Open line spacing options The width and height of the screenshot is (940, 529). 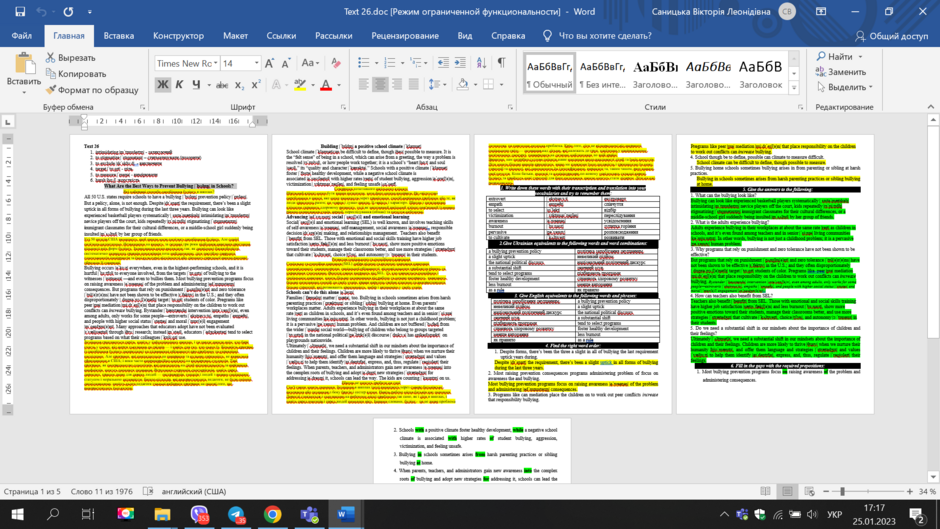tap(436, 85)
